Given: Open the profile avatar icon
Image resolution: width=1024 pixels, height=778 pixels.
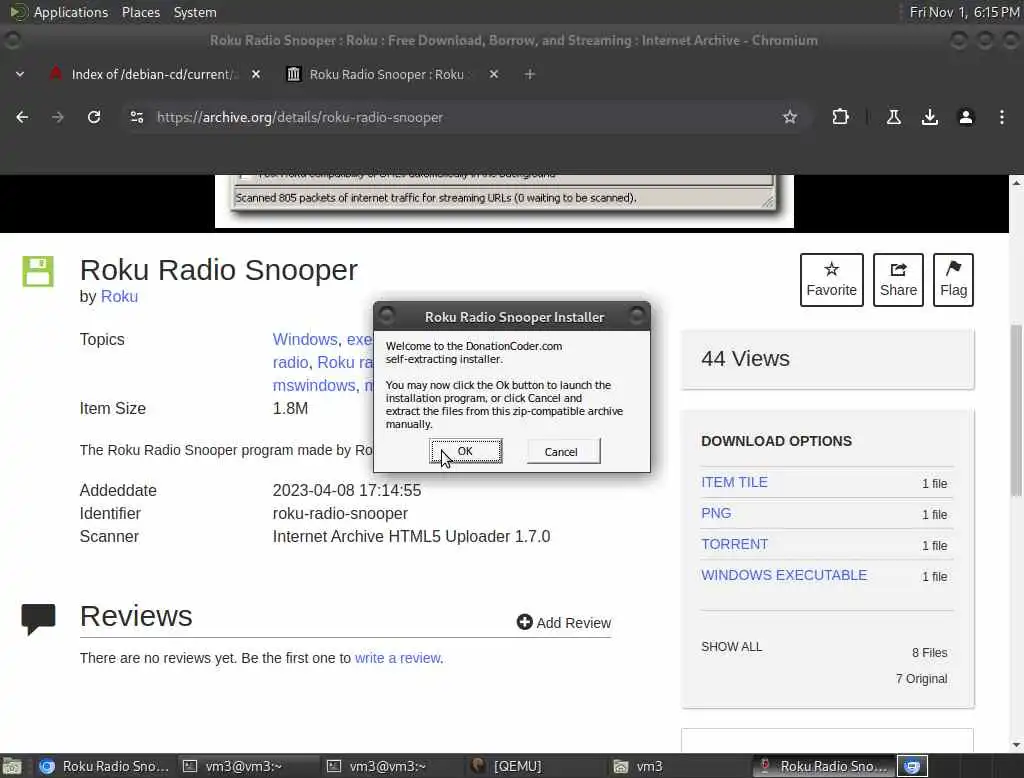Looking at the screenshot, I should pos(965,118).
